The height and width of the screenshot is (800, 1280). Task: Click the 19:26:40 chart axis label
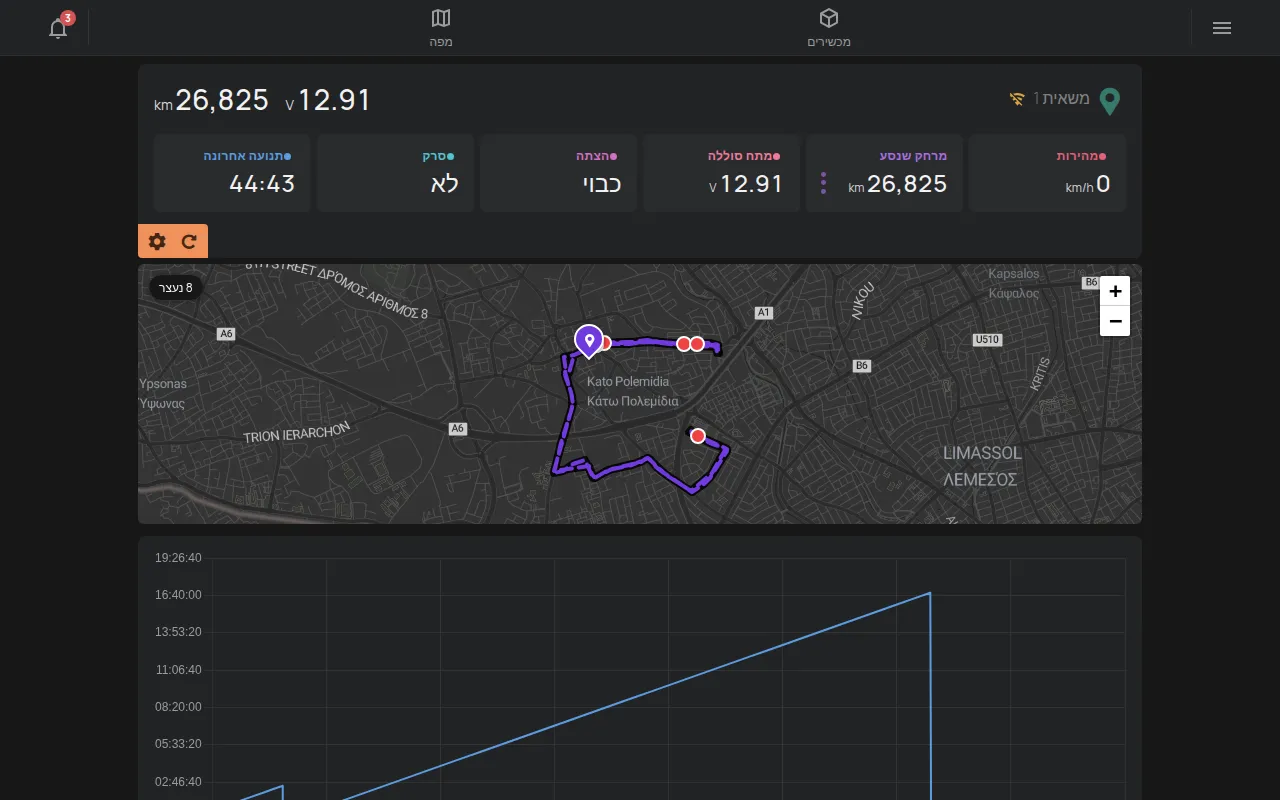click(178, 558)
